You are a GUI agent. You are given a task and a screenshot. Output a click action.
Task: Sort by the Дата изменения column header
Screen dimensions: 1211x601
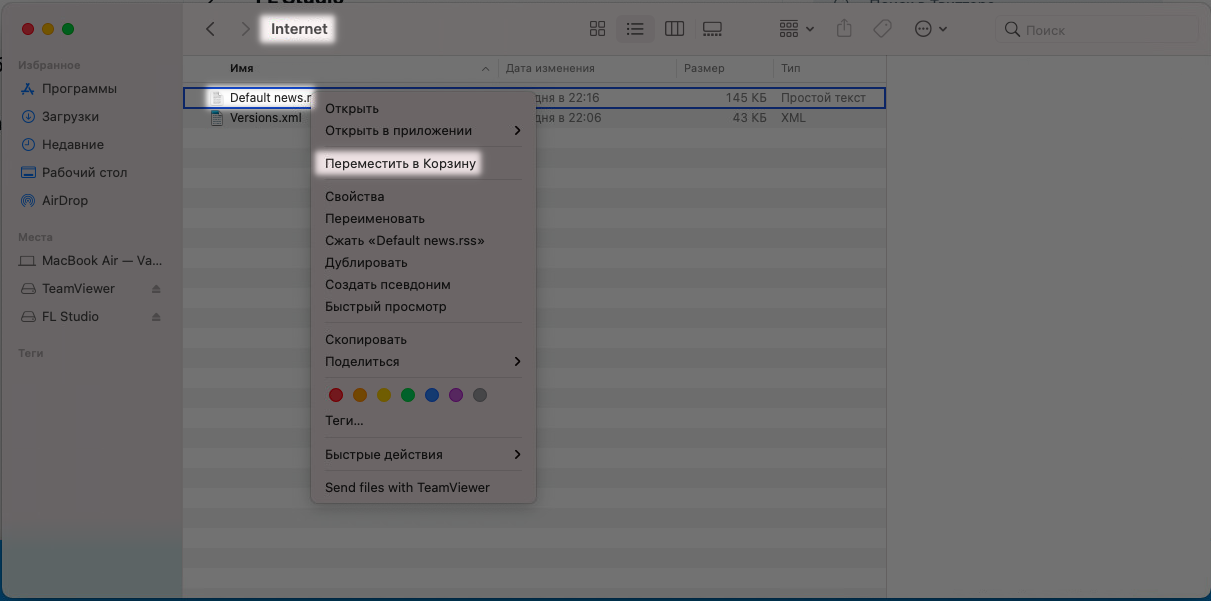pos(550,68)
